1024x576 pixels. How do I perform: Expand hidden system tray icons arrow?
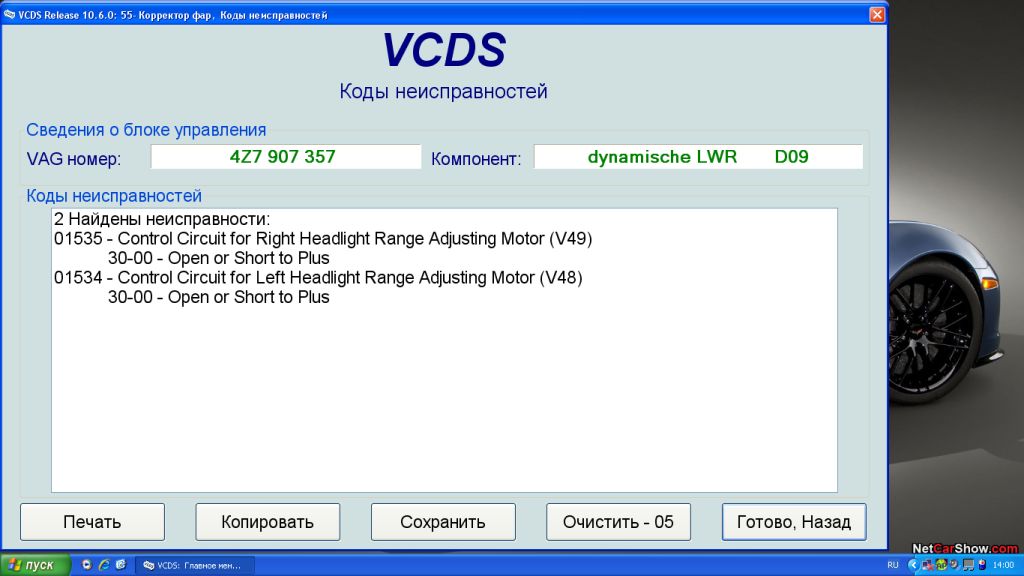coord(914,565)
